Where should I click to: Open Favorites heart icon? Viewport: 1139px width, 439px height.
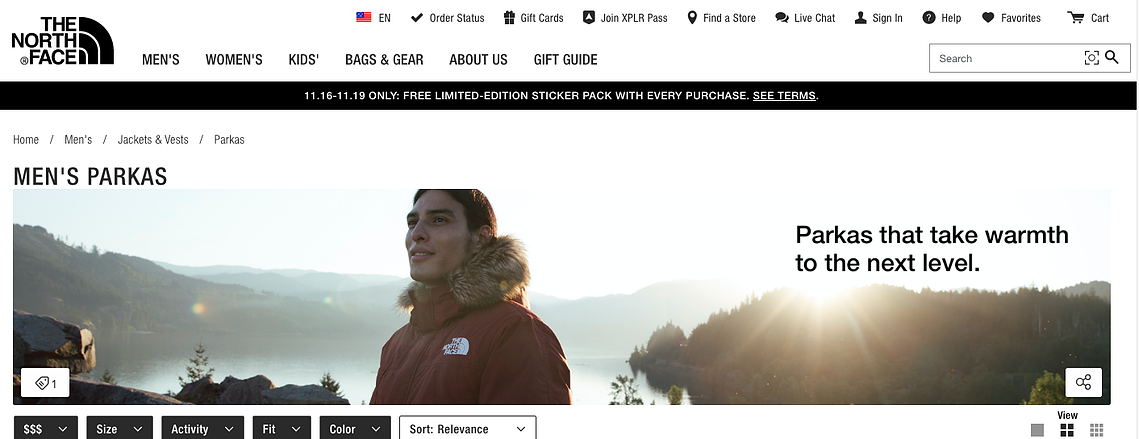point(988,17)
